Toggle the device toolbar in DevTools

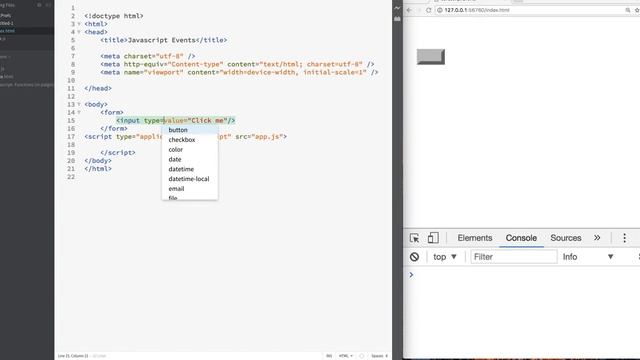click(x=433, y=238)
